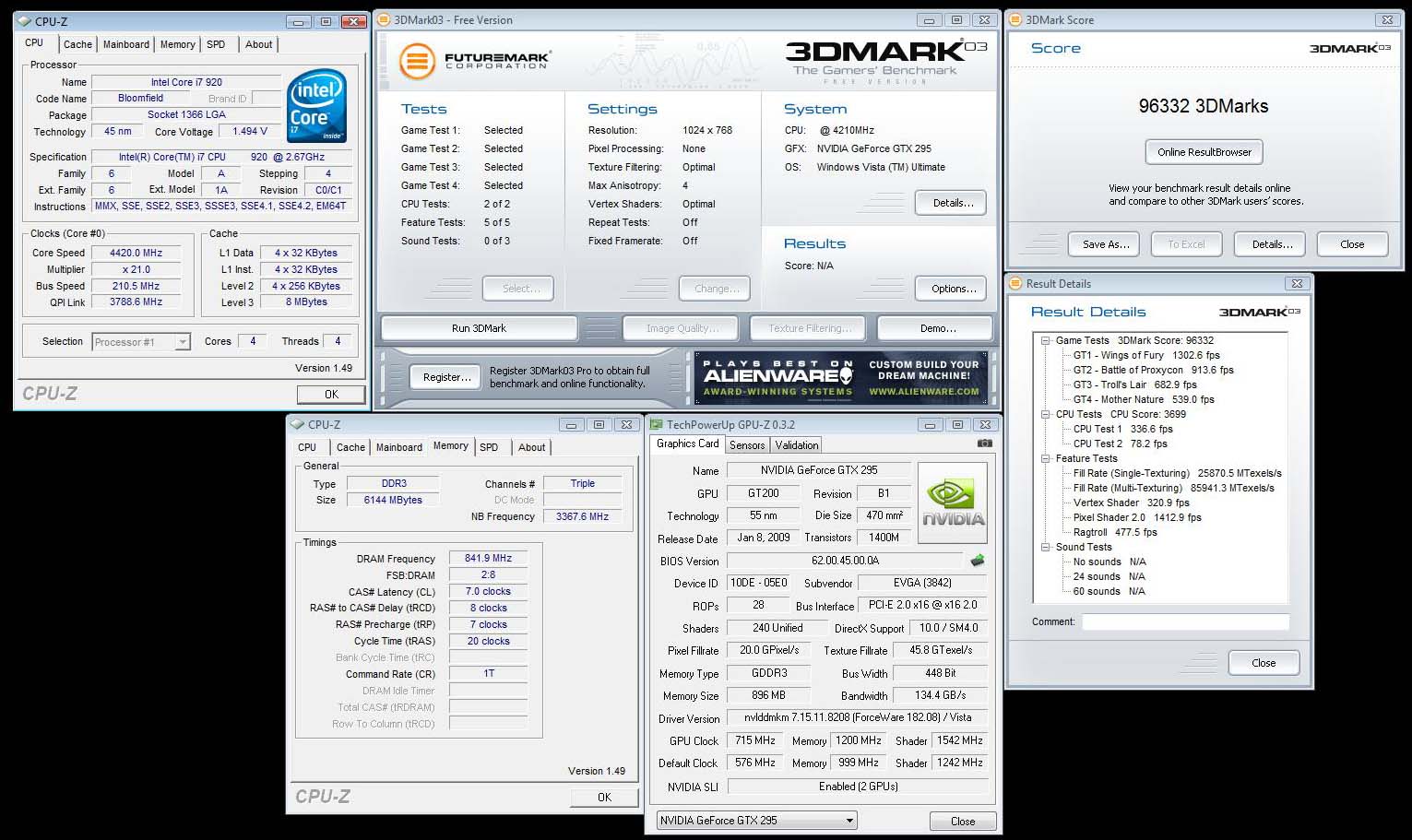
Task: Click Core Speed value 4420.0 MHz
Action: 136,253
